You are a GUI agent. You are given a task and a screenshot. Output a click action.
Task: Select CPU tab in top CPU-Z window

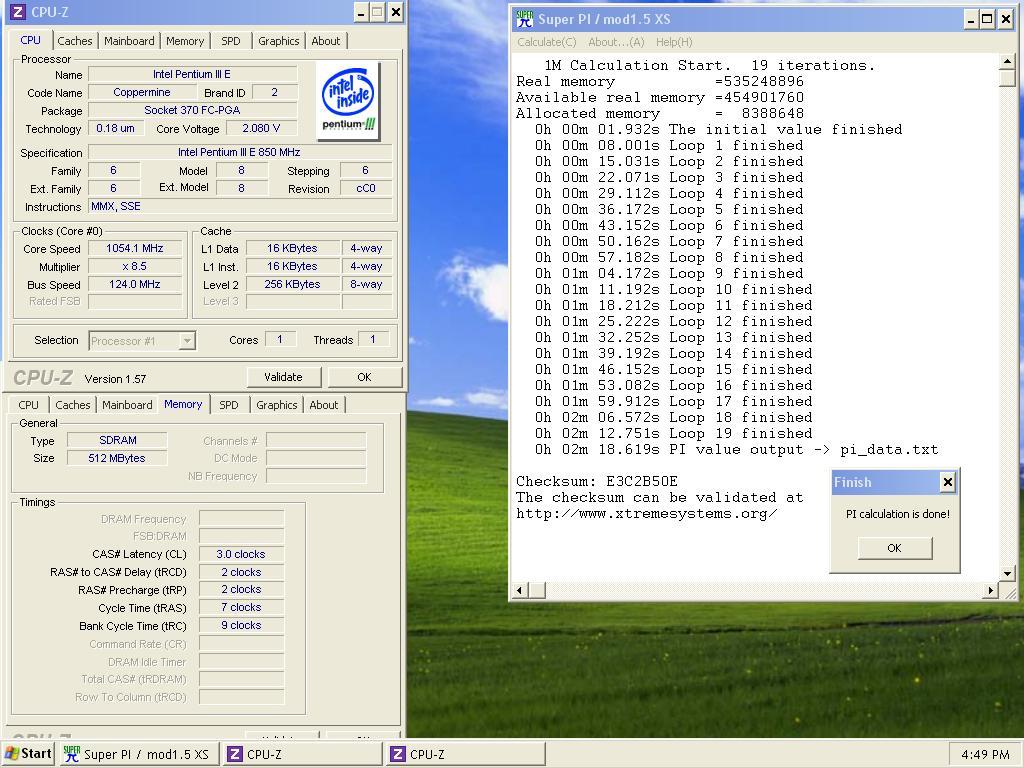(x=30, y=40)
